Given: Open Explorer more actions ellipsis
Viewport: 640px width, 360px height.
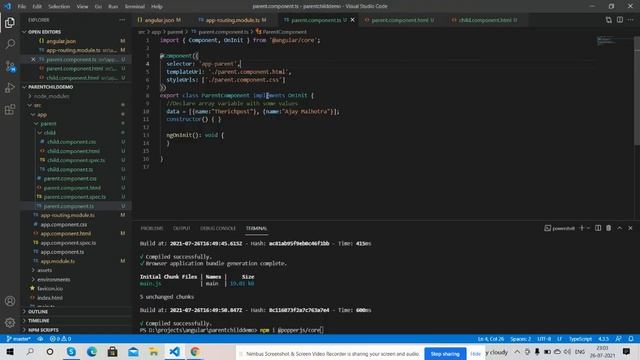Looking at the screenshot, I should coord(122,20).
